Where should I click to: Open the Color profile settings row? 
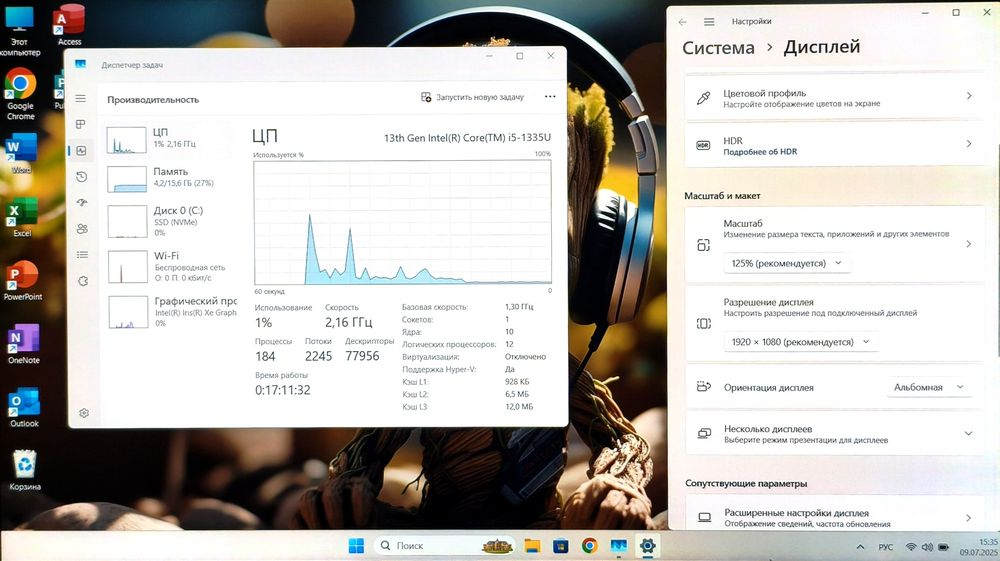point(834,98)
